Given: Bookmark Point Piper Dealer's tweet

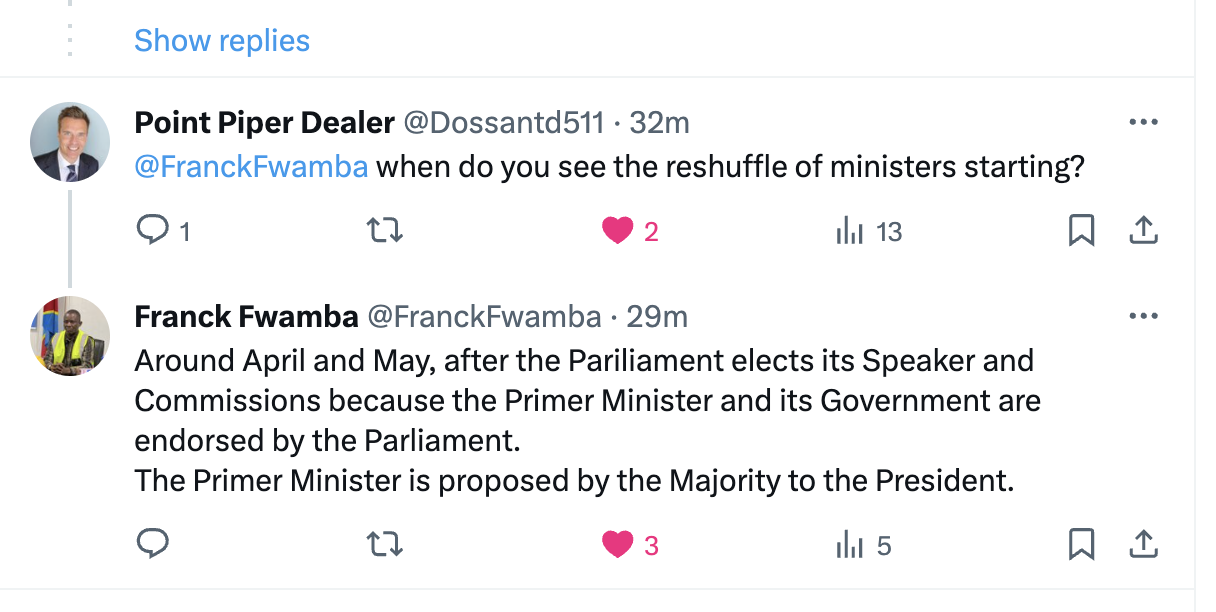Looking at the screenshot, I should (x=1081, y=232).
